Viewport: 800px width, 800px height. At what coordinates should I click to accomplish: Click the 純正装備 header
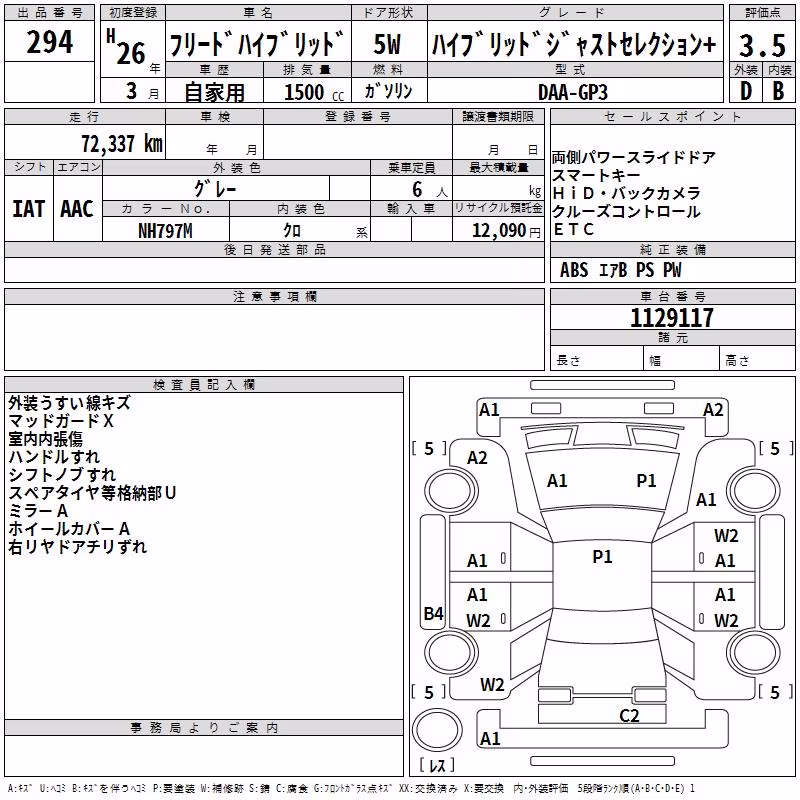pyautogui.click(x=672, y=249)
